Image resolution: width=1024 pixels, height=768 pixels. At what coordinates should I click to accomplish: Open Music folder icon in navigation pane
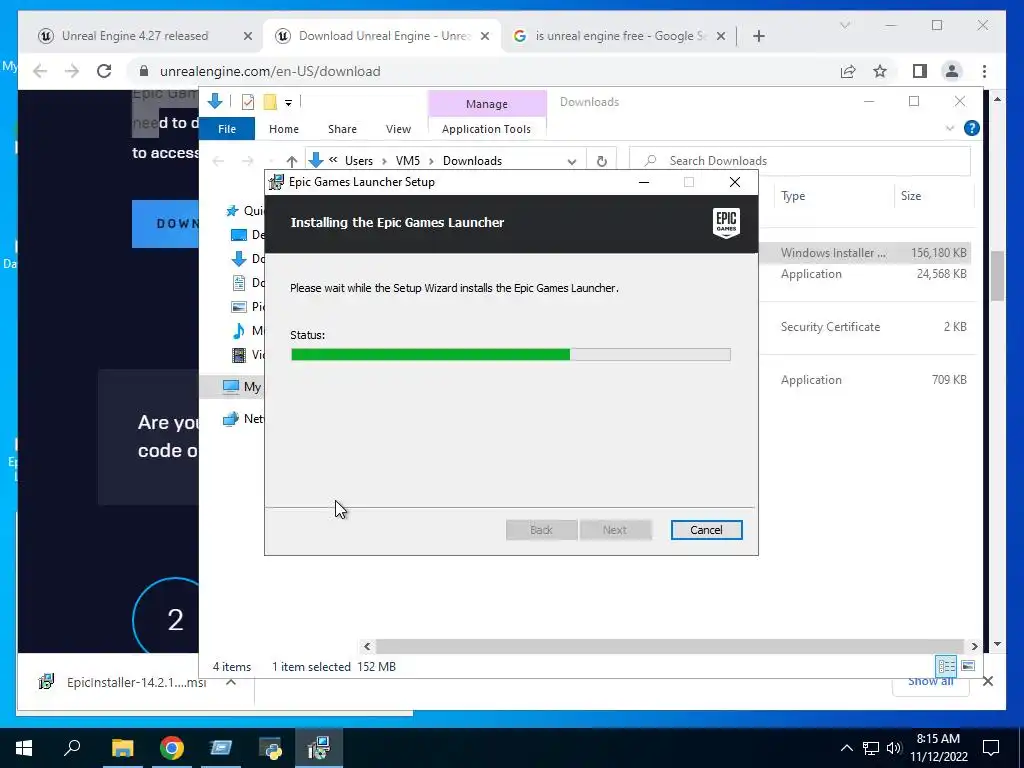239,331
